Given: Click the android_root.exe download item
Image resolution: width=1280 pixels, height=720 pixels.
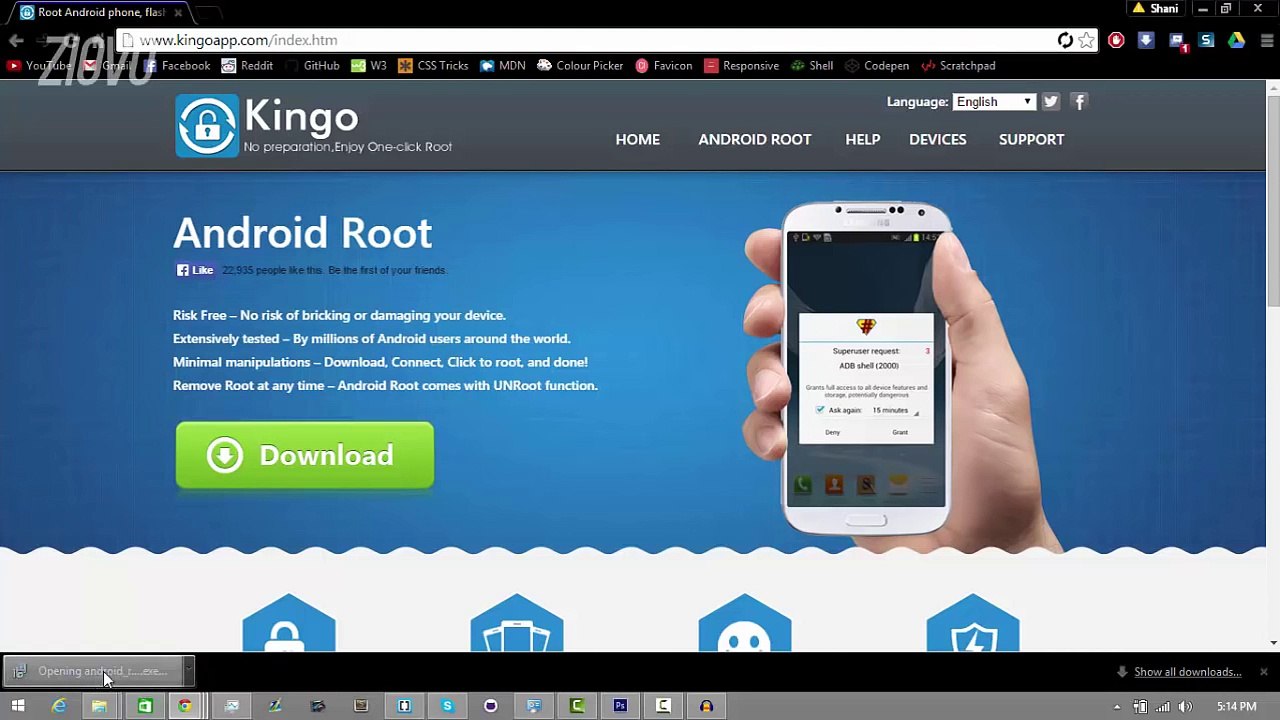Looking at the screenshot, I should pos(92,671).
